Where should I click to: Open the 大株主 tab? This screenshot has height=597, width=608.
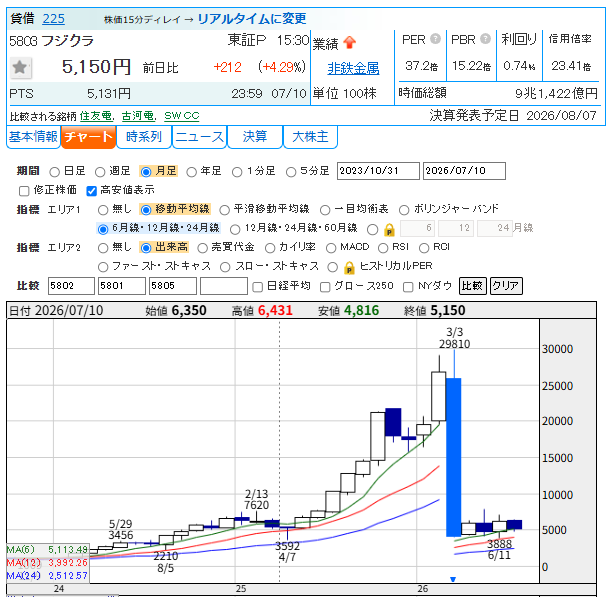click(310, 137)
